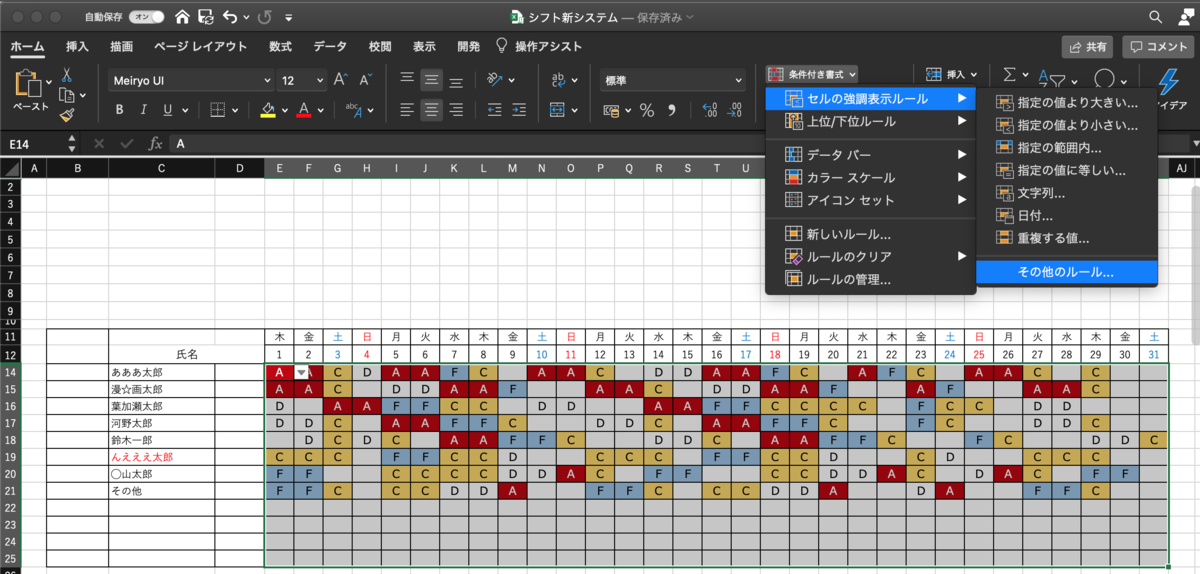The width and height of the screenshot is (1200, 574).
Task: Apply the red font color A
Action: pos(304,110)
